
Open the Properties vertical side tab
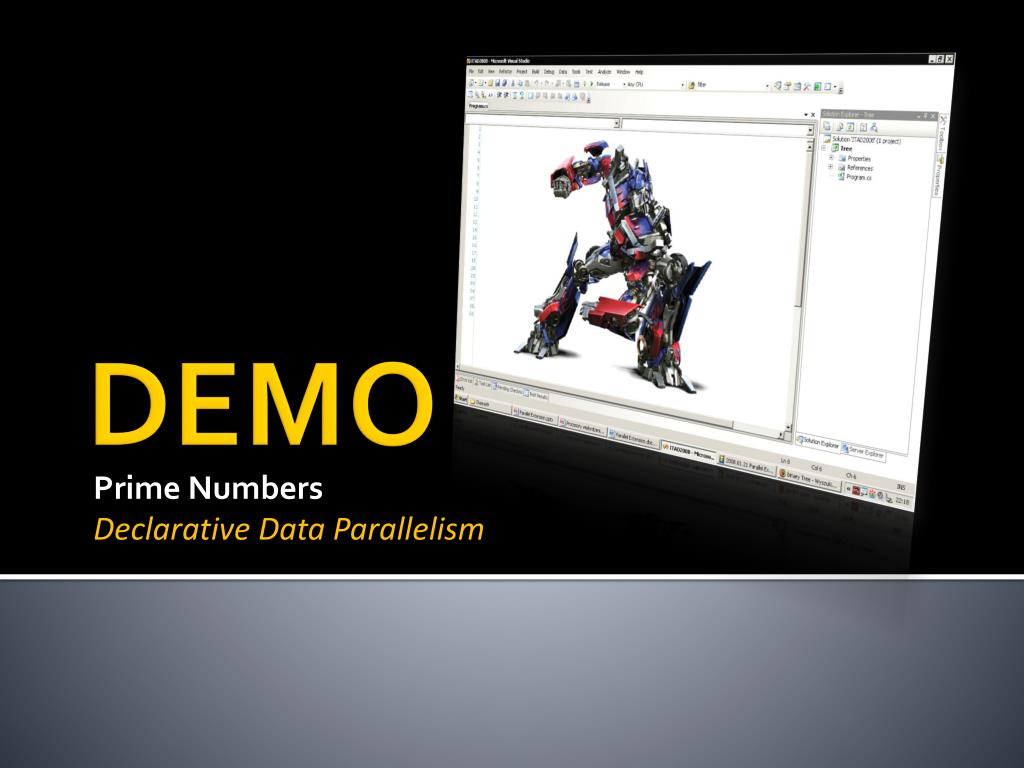click(x=937, y=175)
